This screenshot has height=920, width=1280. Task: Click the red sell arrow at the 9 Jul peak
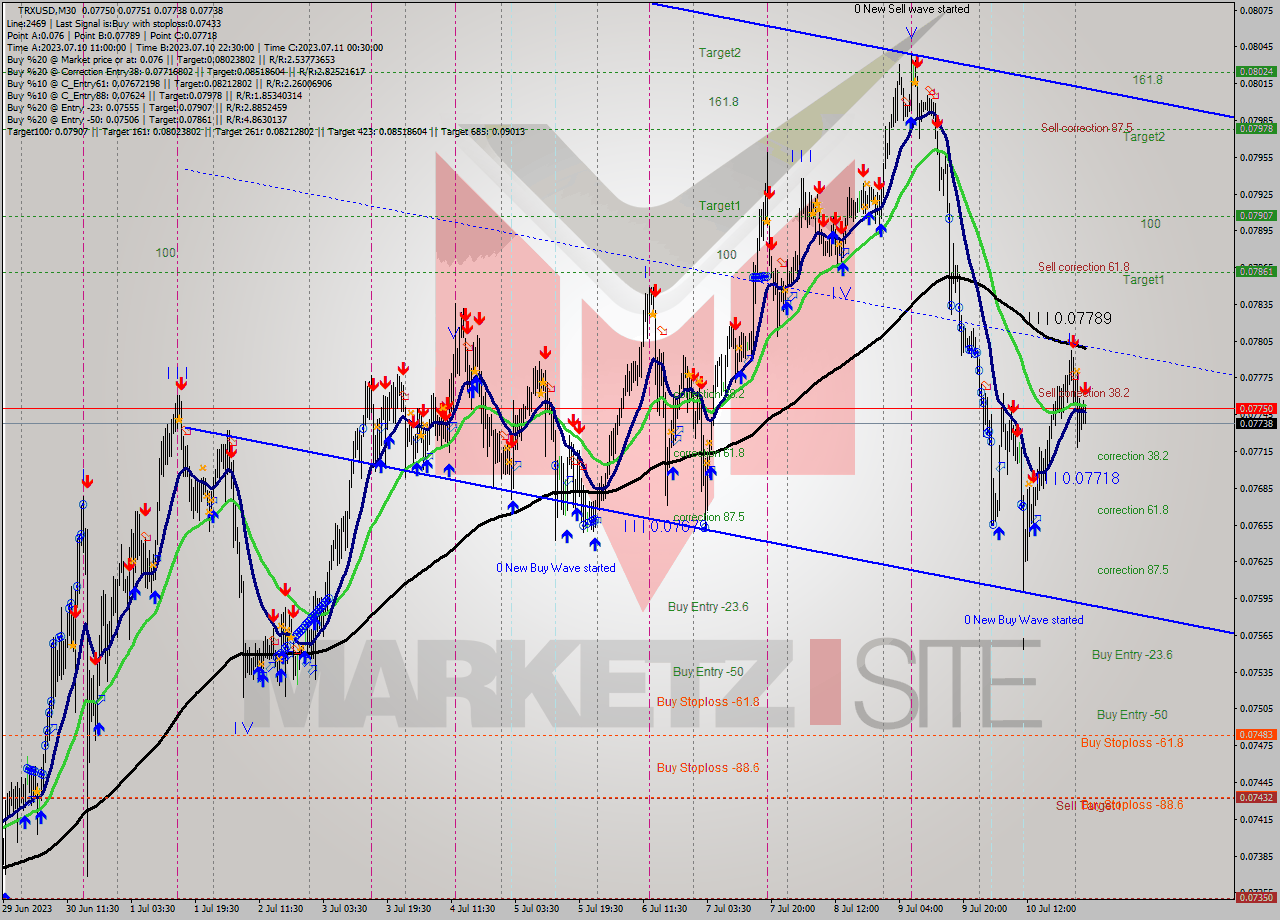pos(917,64)
